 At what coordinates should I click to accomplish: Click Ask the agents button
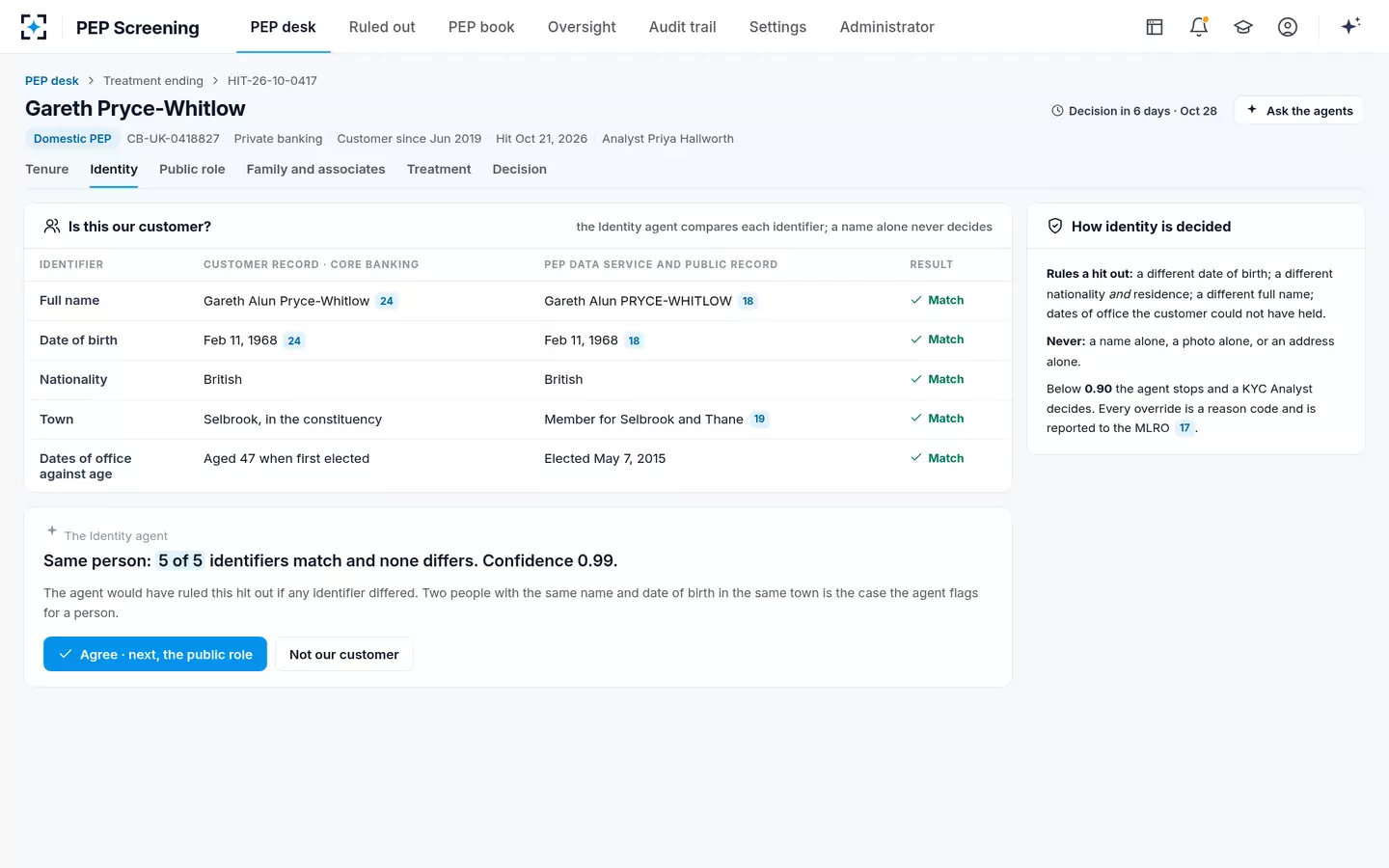click(1298, 111)
